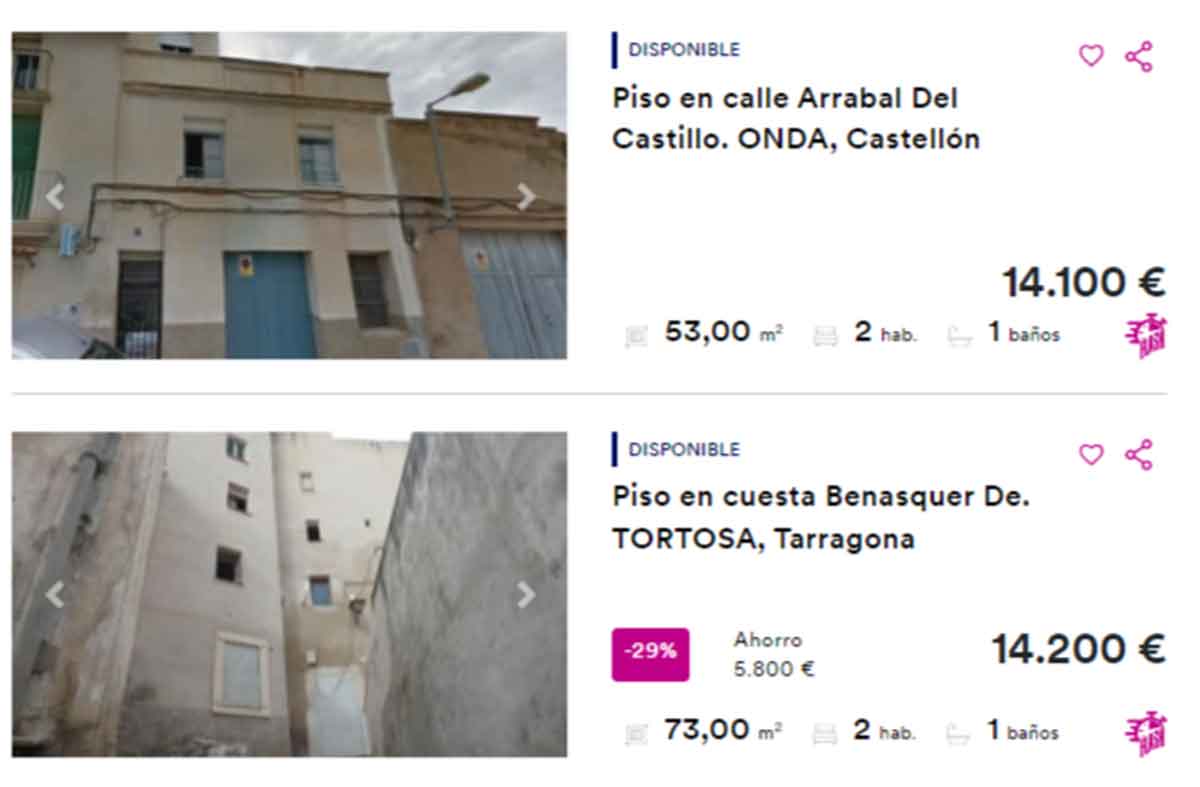The height and width of the screenshot is (787, 1200).
Task: Favorite the TORTOSA Tarragona listing heart
Action: 1091,454
